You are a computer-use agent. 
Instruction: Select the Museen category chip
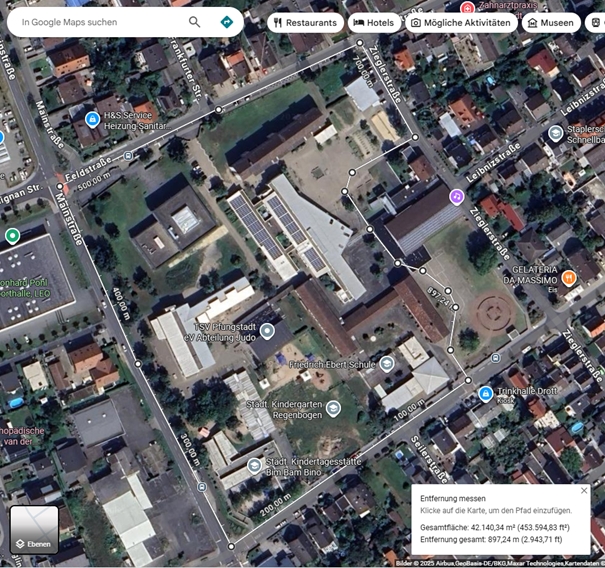[550, 22]
